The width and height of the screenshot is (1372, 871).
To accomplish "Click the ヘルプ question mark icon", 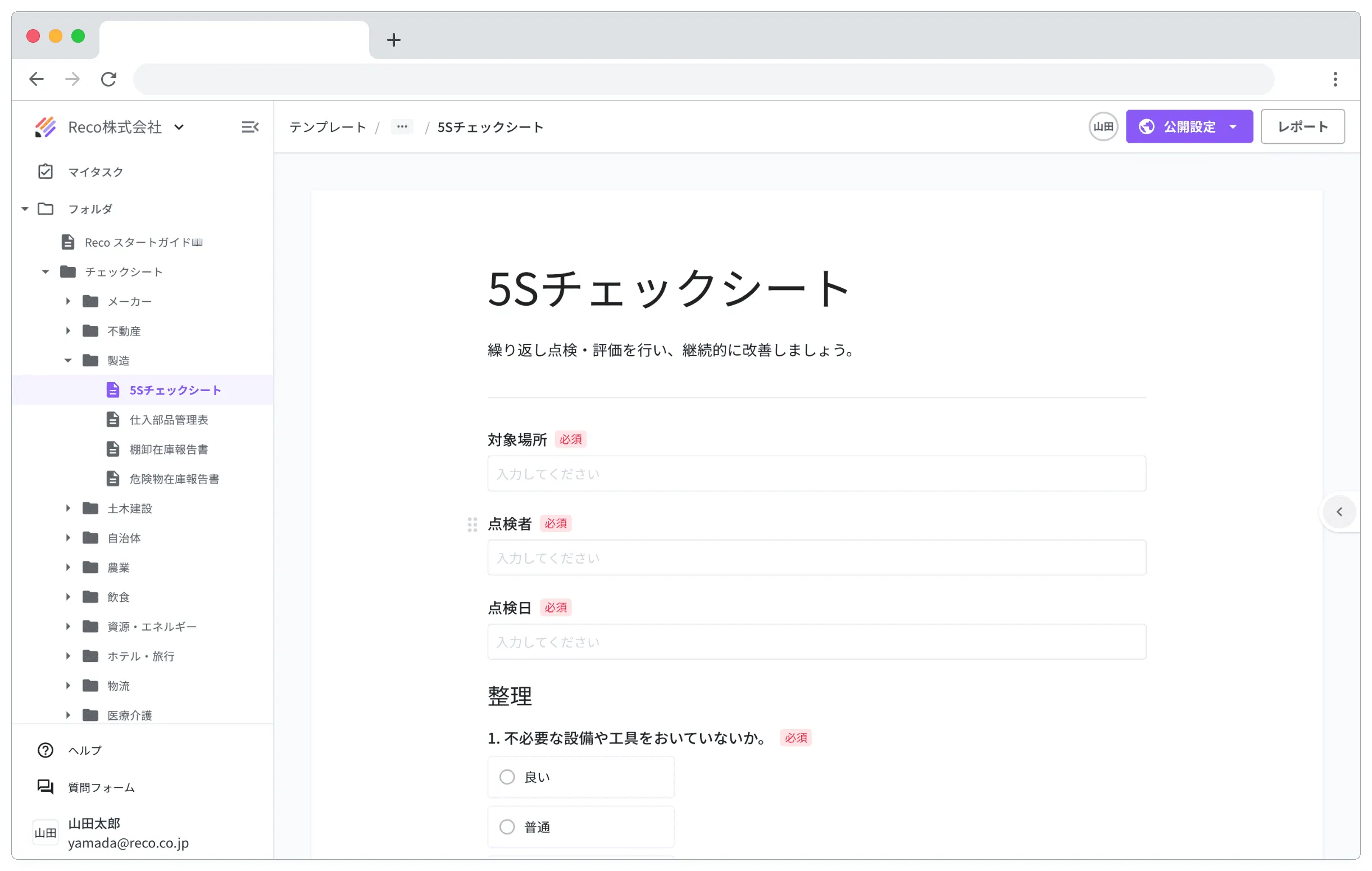I will coord(46,750).
